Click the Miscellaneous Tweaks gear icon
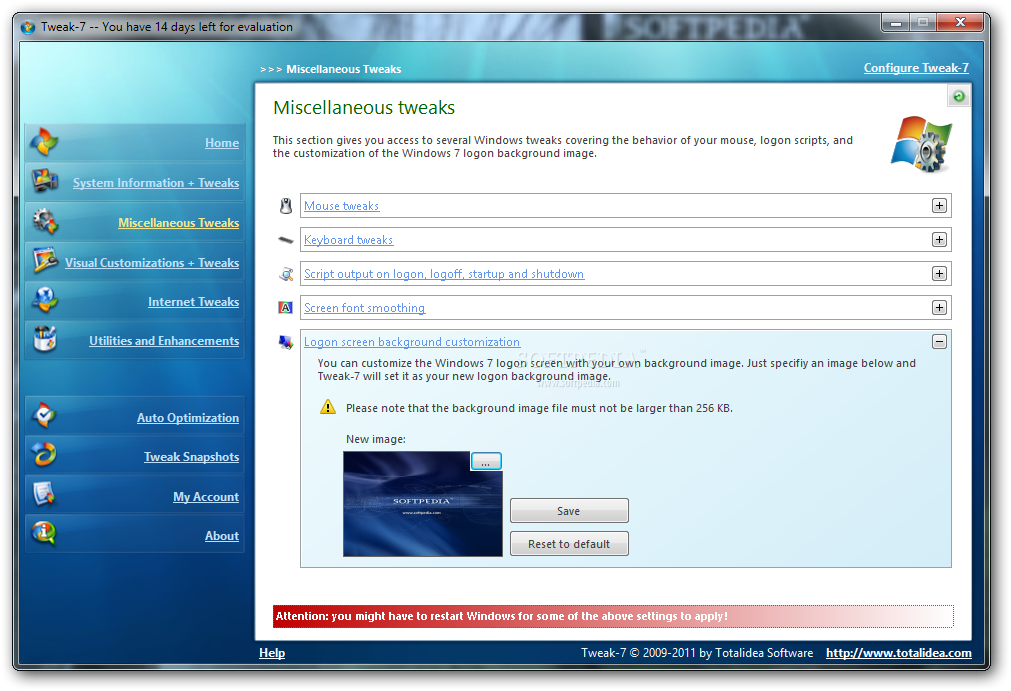The height and width of the screenshot is (691, 1011). coord(45,221)
